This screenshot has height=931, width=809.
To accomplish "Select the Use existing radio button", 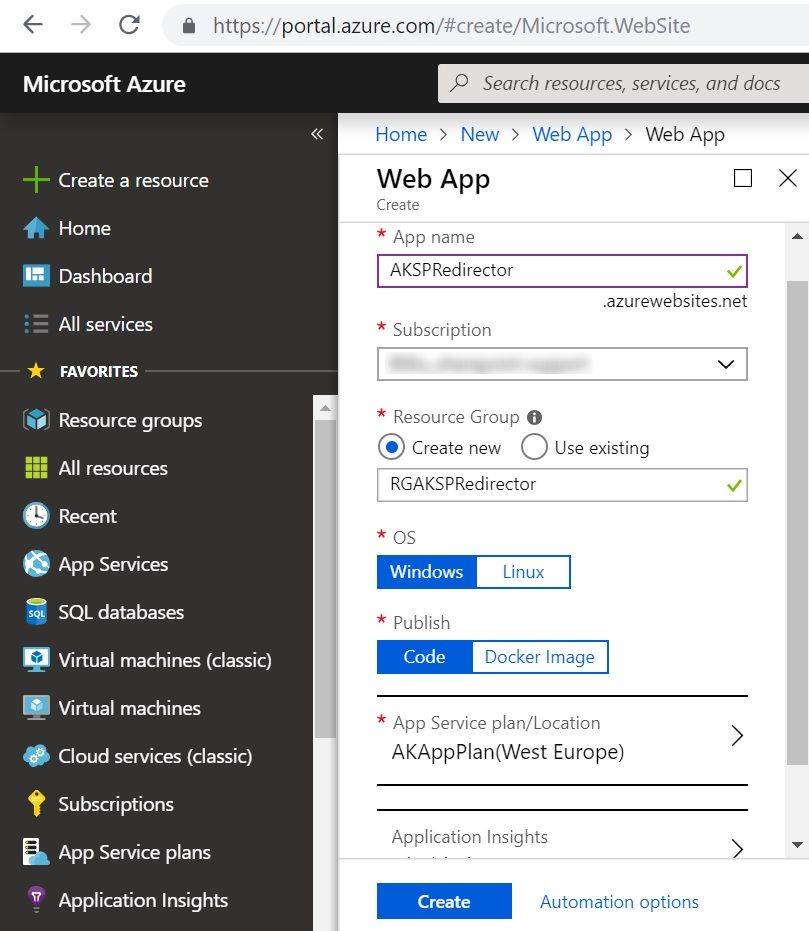I will 534,447.
